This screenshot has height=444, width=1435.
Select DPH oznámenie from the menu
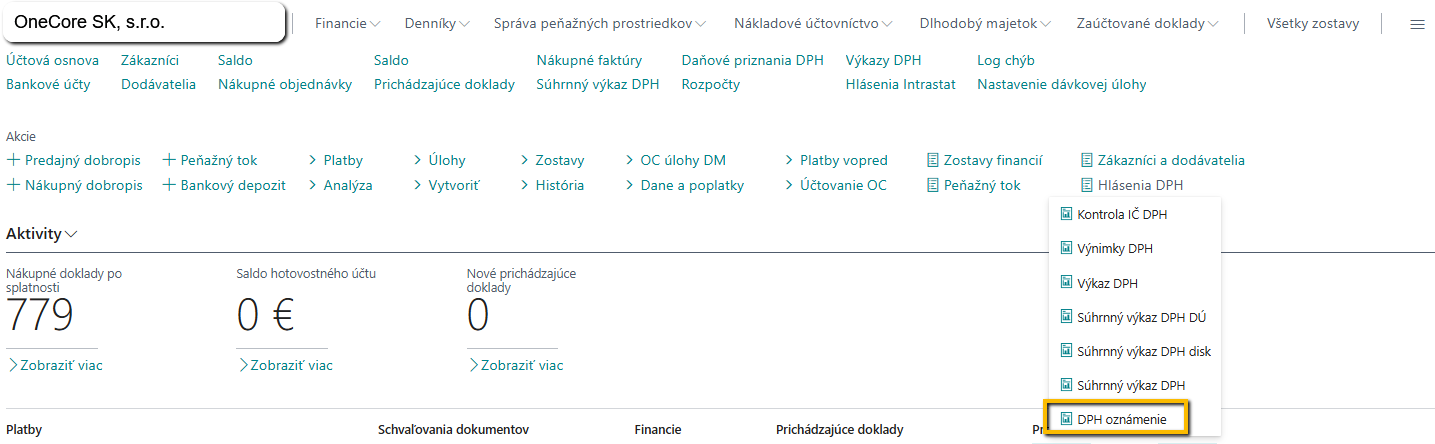click(1121, 420)
